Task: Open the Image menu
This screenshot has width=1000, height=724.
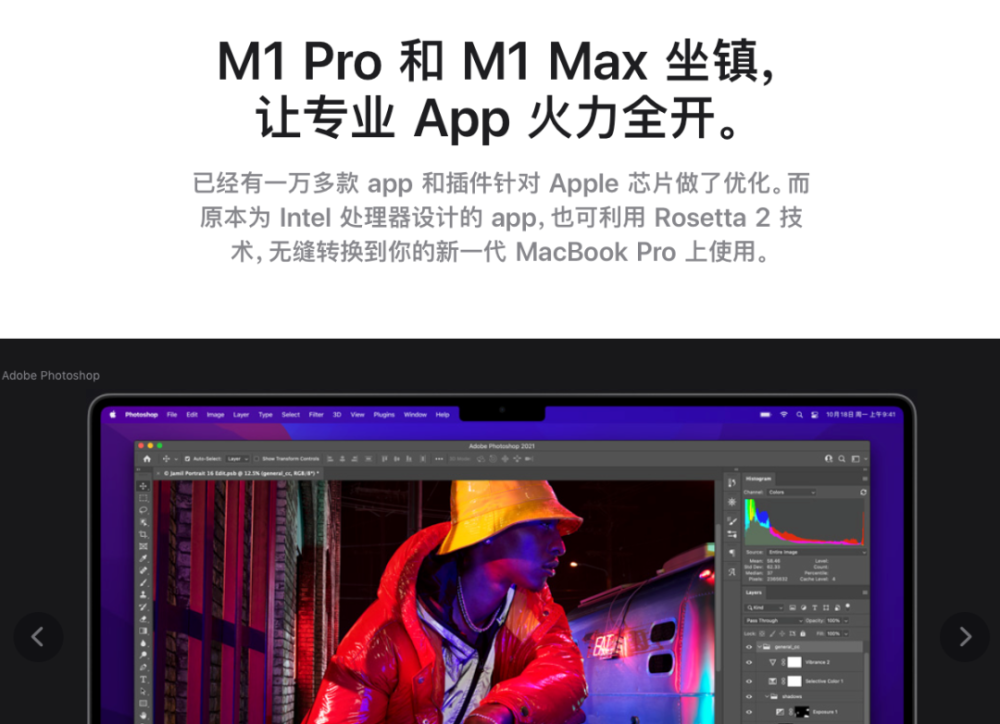Action: pyautogui.click(x=216, y=415)
